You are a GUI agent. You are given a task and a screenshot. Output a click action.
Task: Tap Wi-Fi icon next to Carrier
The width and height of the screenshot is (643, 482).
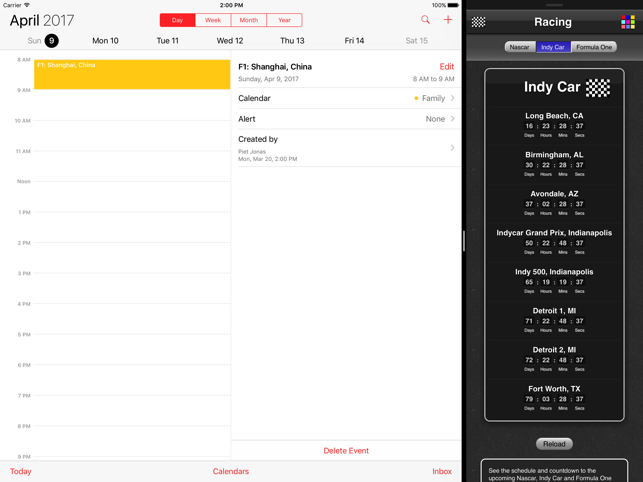point(27,5)
